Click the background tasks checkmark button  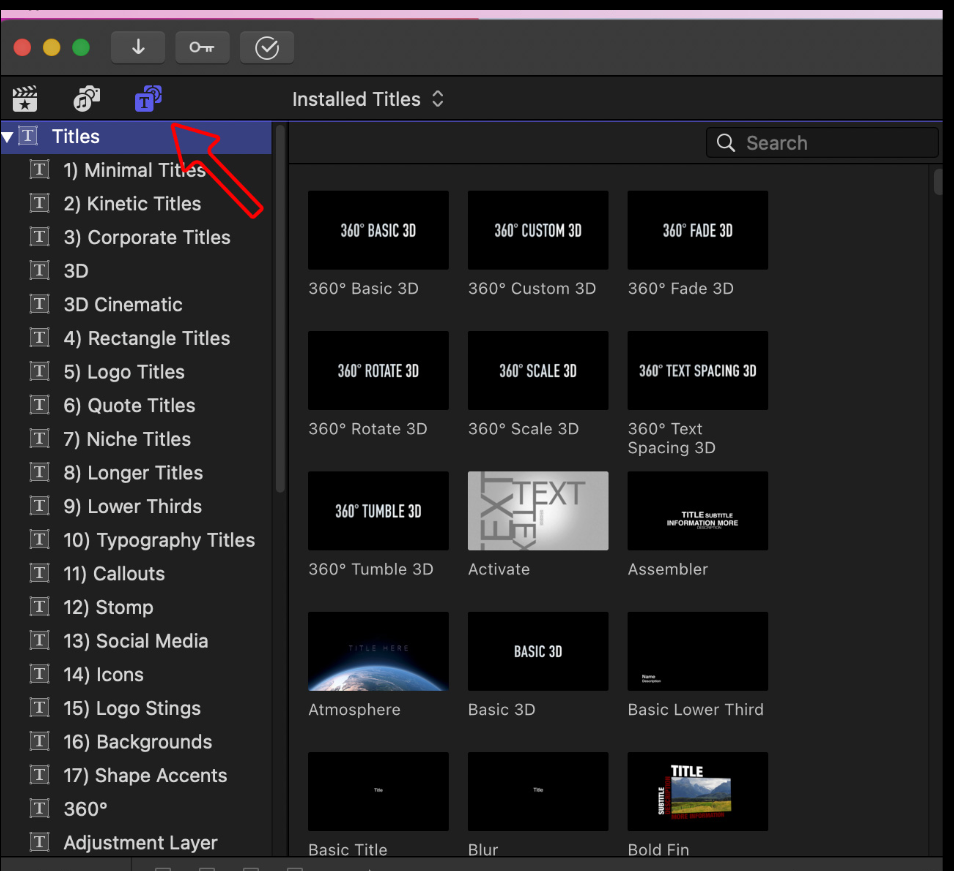[266, 47]
